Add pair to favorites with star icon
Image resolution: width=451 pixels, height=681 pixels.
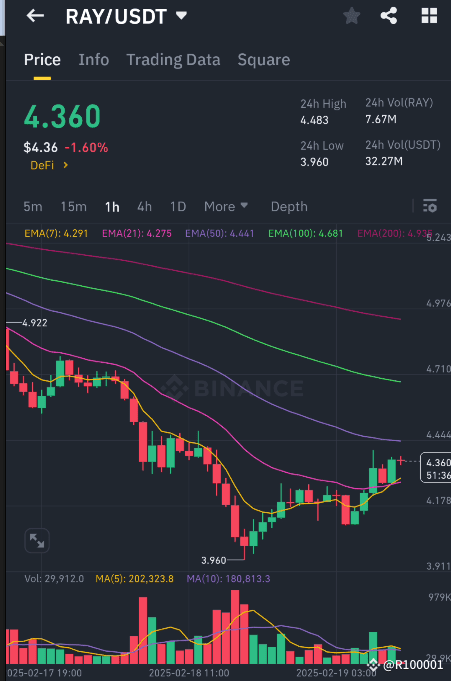tap(352, 16)
